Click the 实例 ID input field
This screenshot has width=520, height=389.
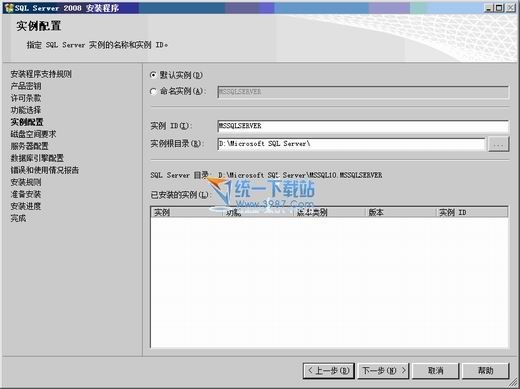coord(363,126)
